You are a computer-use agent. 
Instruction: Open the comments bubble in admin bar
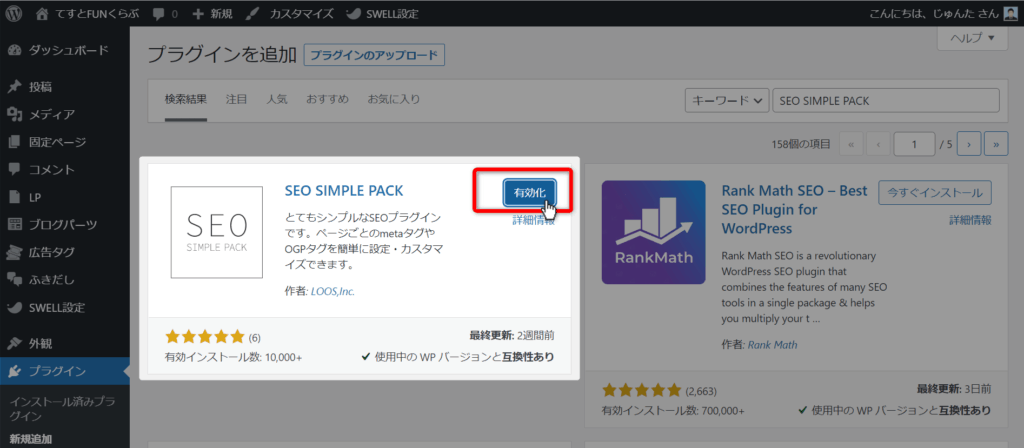[158, 13]
